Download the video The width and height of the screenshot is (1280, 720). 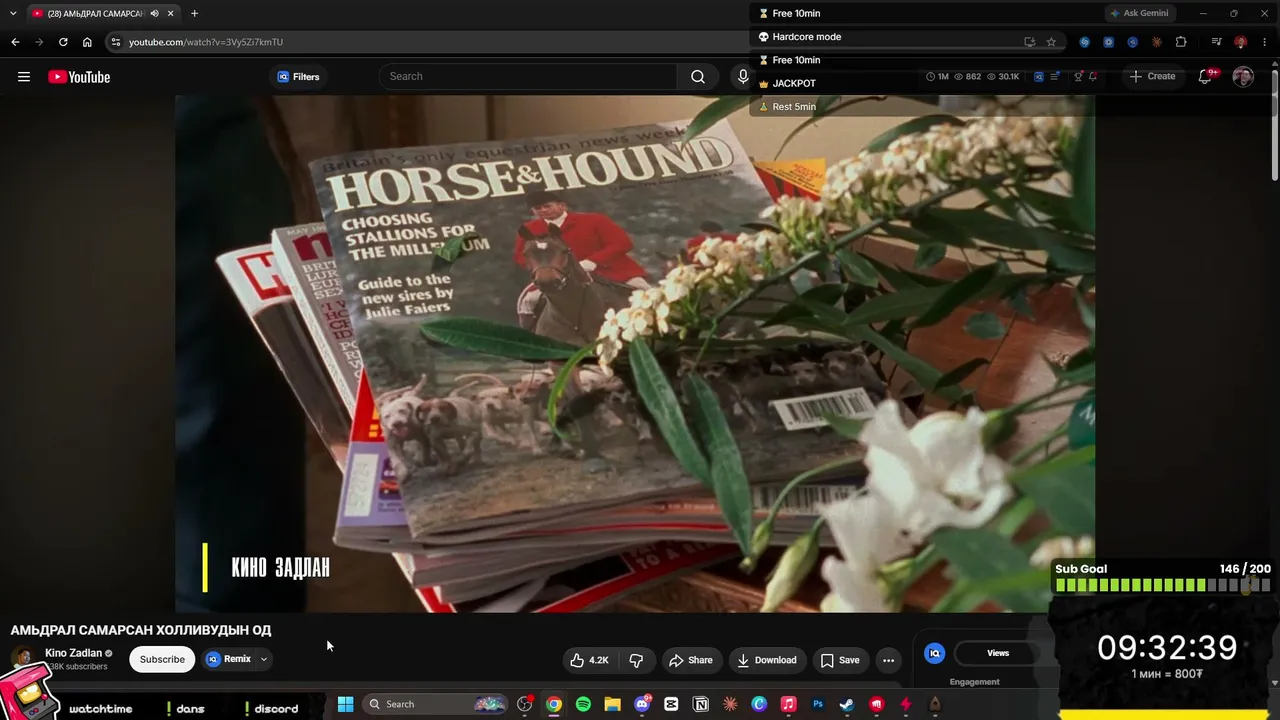coord(767,660)
